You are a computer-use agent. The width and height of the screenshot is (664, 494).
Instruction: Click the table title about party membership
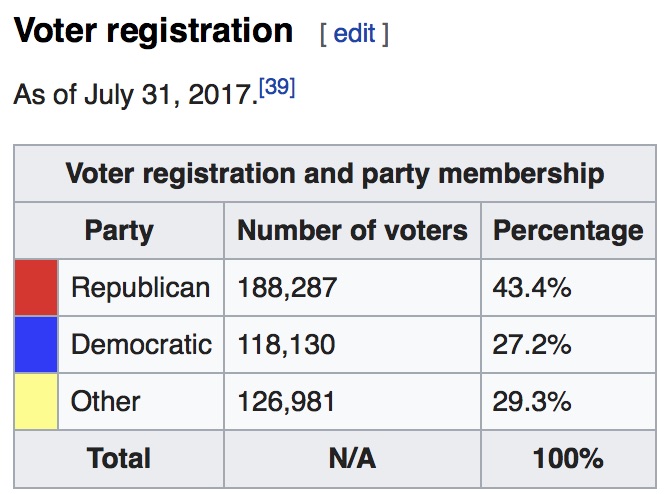tap(334, 174)
